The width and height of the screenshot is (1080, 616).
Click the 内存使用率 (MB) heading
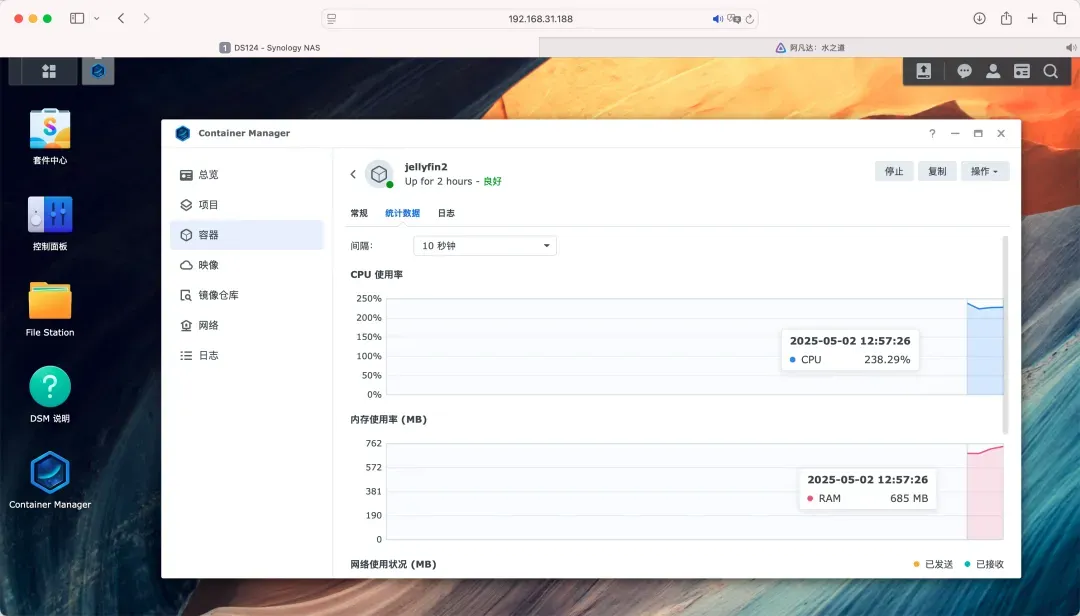(388, 419)
